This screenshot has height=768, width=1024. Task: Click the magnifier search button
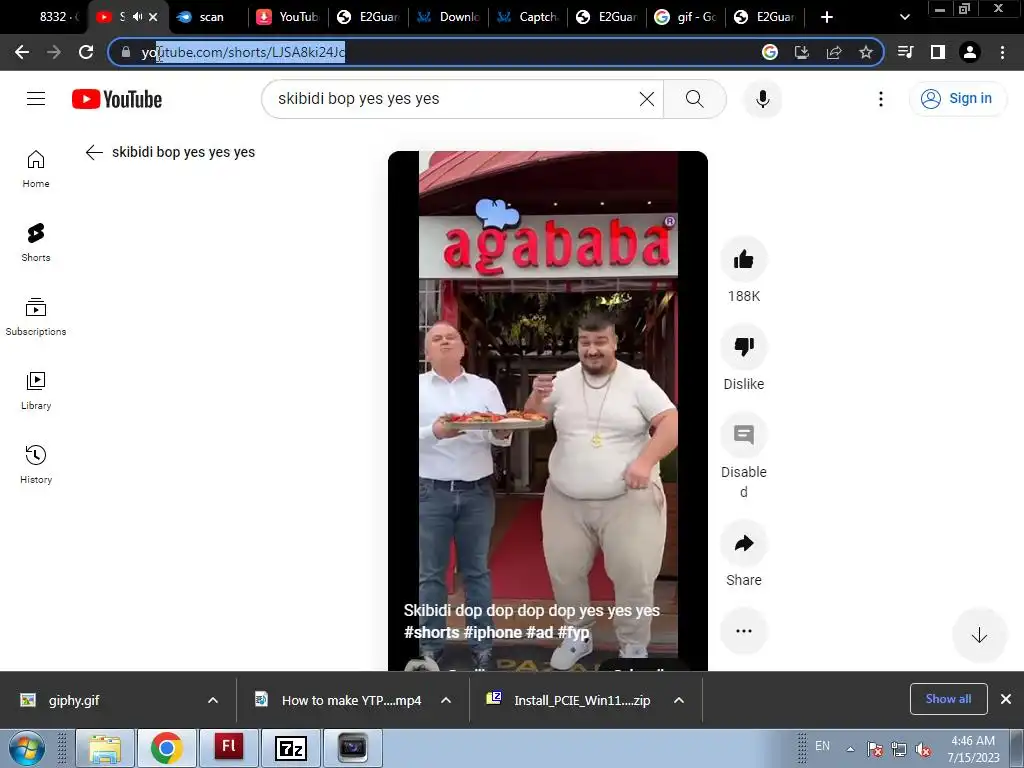click(x=695, y=99)
